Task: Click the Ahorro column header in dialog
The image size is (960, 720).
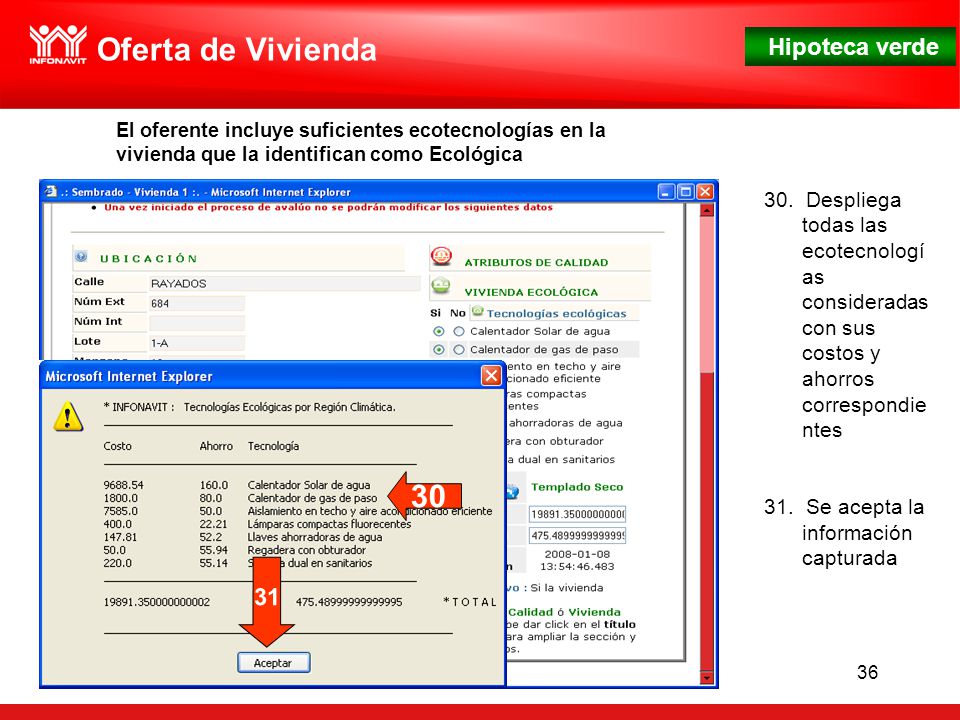Action: click(x=216, y=446)
